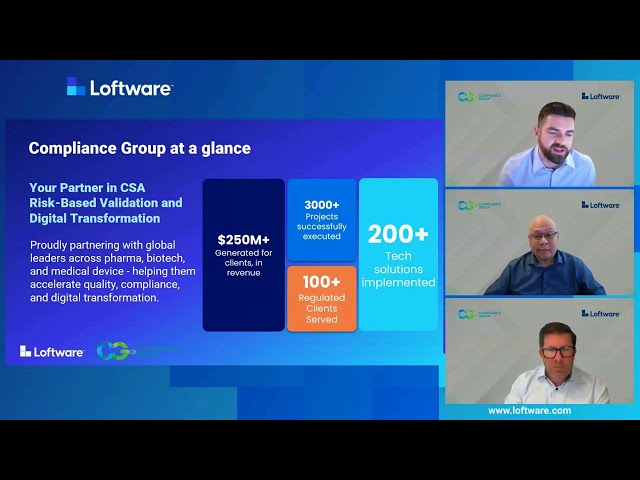Click Compliance Group logo in top speaker video
The height and width of the screenshot is (480, 640).
[x=479, y=96]
